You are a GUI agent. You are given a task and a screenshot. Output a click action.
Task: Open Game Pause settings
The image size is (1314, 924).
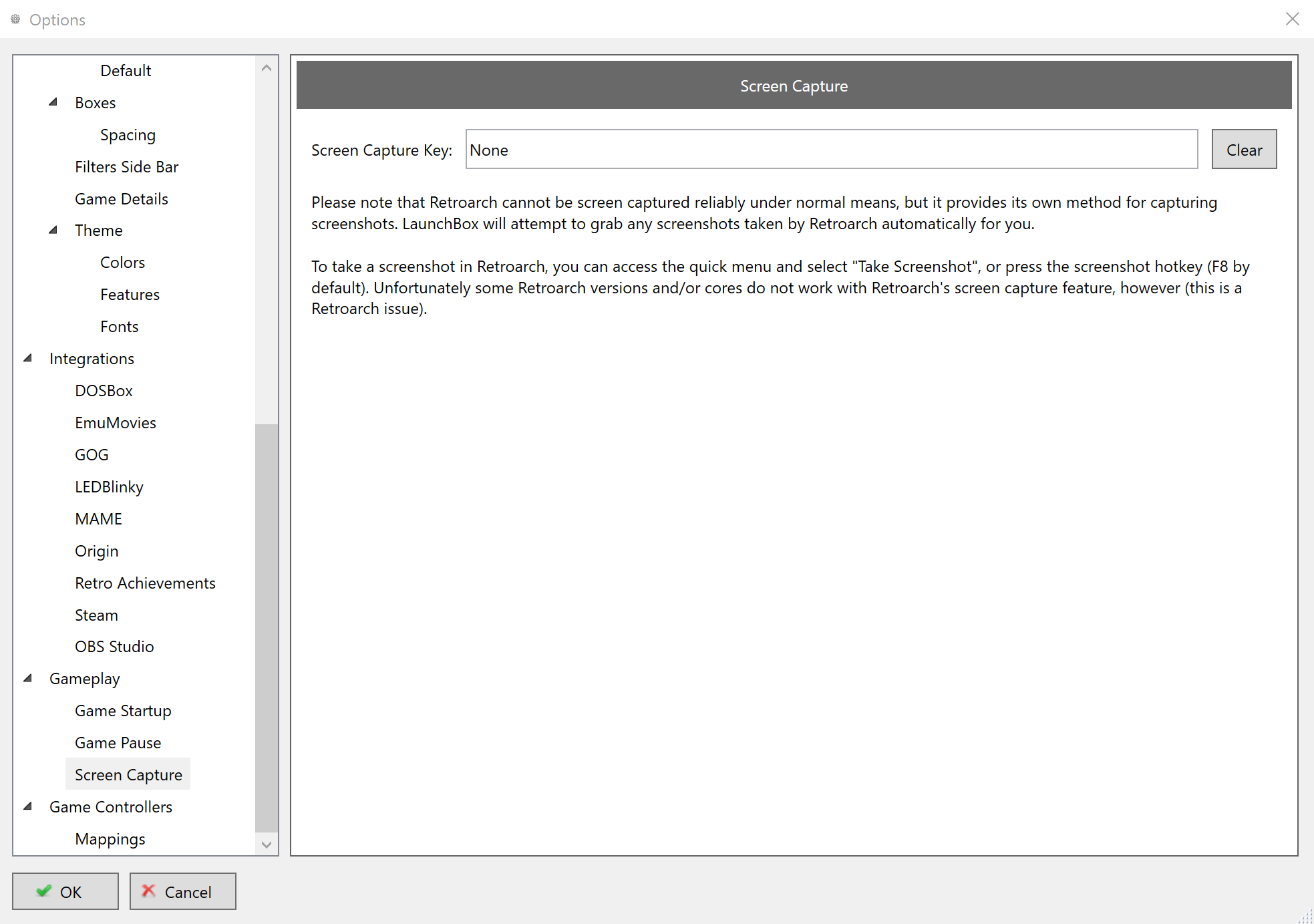tap(118, 743)
